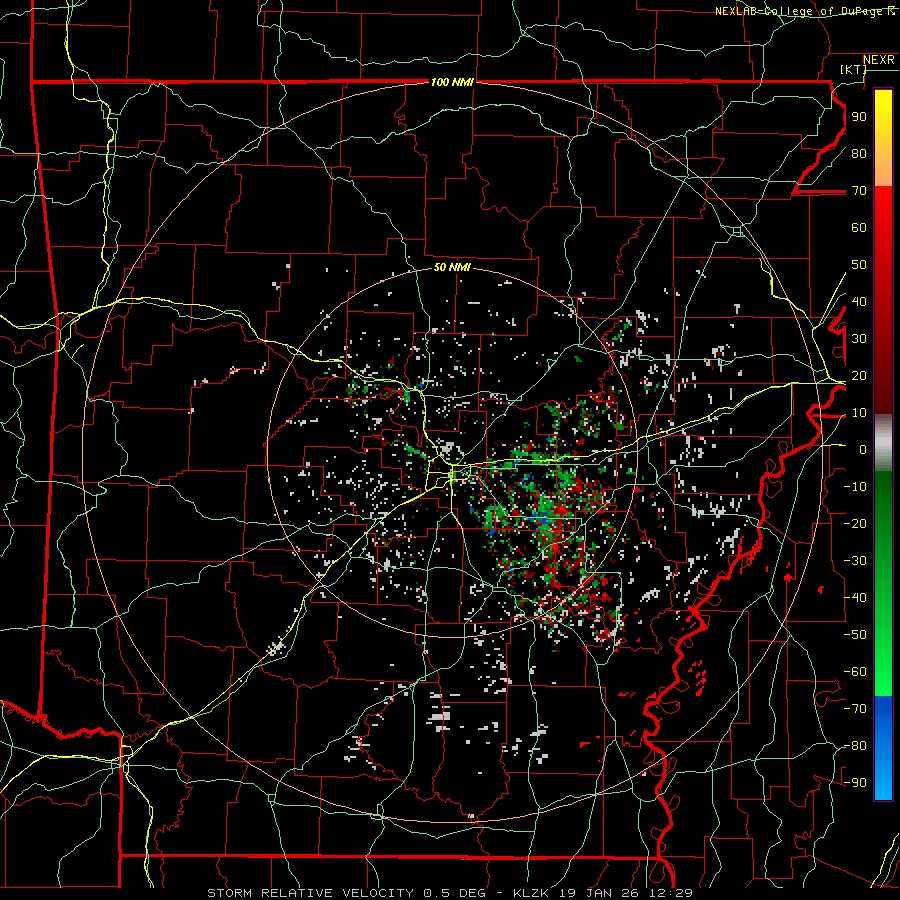Click the STORM RELATIVE VELOCITY caption text

311,893
